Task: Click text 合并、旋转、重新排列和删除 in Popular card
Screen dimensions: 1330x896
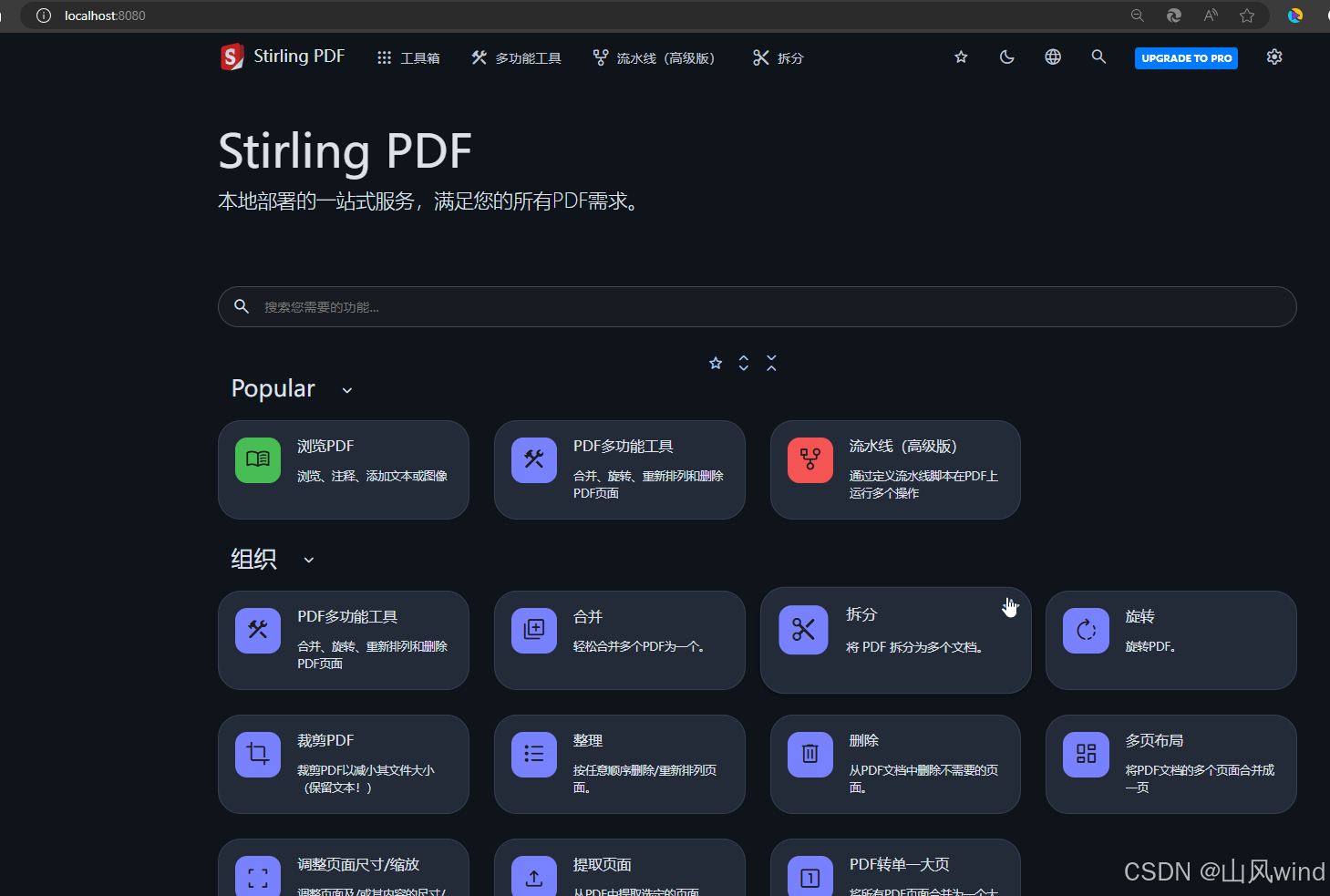Action: (x=648, y=476)
